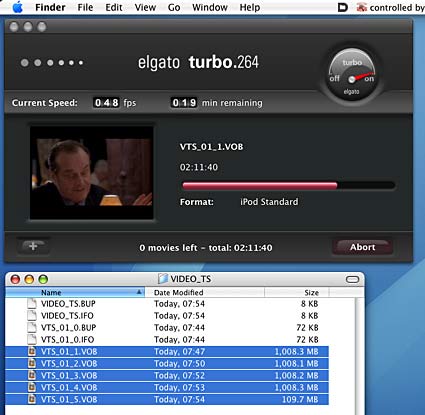
Task: Abort the current encoding job
Action: (362, 247)
